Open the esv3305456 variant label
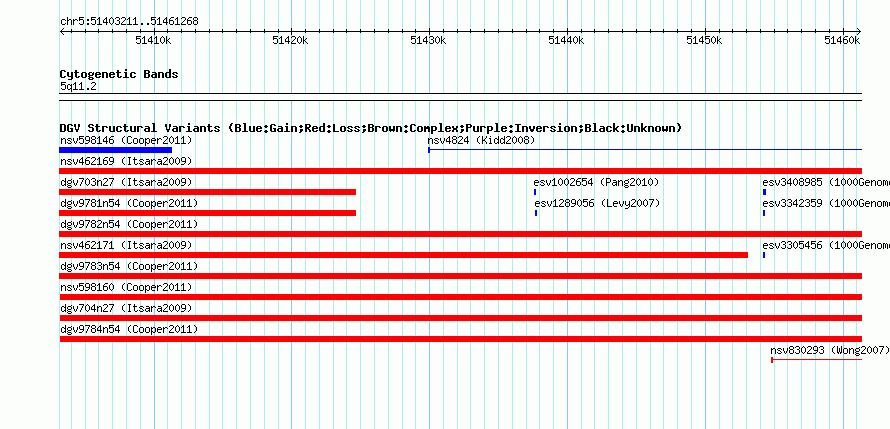The height and width of the screenshot is (429, 890). [826, 245]
